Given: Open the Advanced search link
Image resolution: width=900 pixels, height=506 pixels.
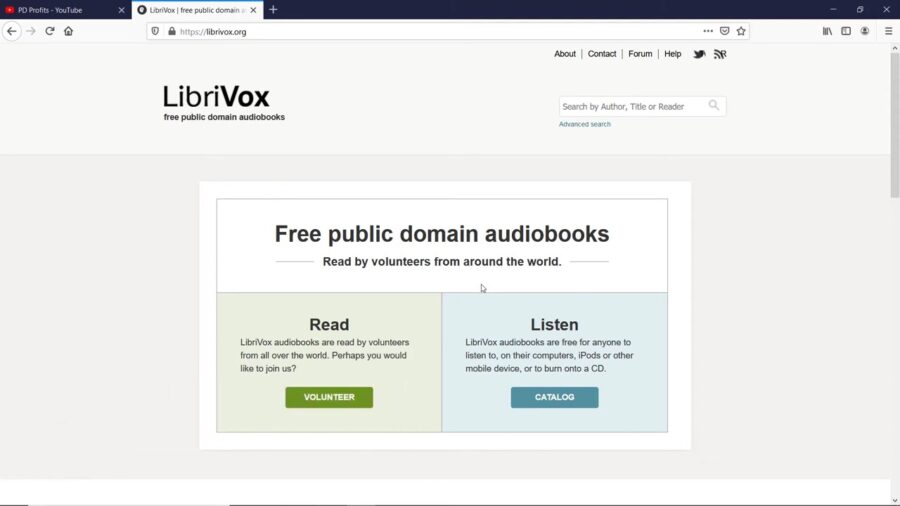Looking at the screenshot, I should click(585, 124).
